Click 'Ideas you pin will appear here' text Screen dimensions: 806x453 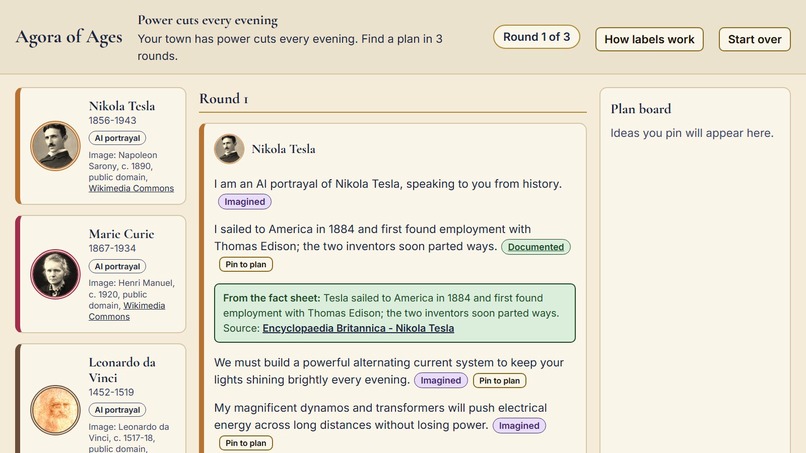tap(692, 133)
